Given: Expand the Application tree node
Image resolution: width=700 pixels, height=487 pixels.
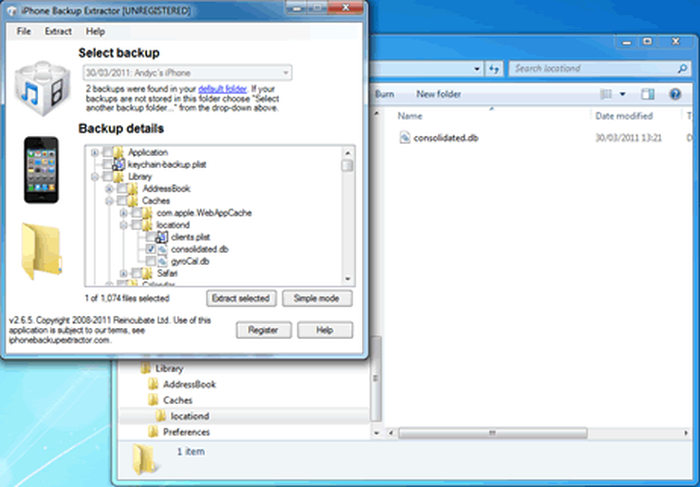Looking at the screenshot, I should click(x=95, y=153).
